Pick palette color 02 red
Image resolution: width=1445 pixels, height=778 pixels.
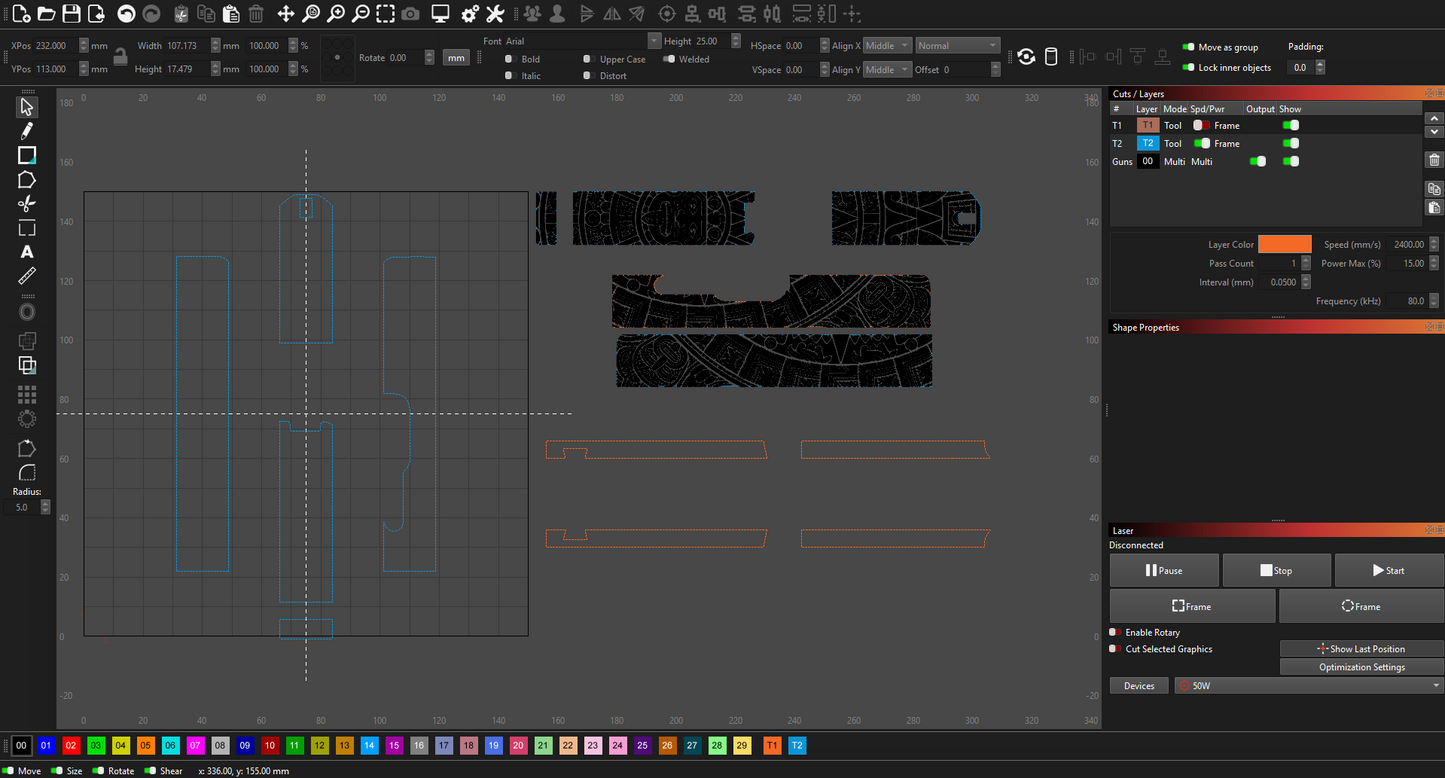click(x=70, y=745)
